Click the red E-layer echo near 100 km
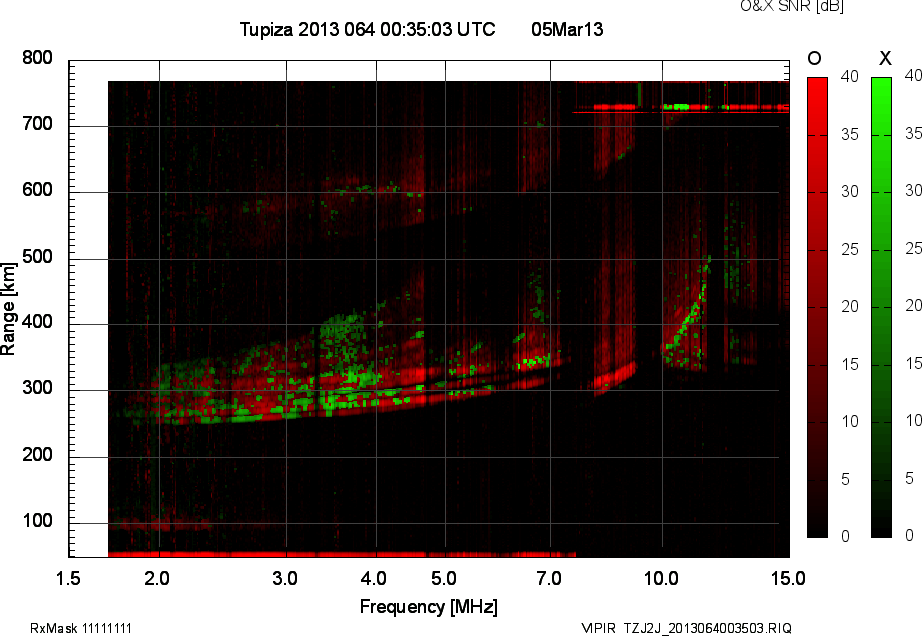This screenshot has width=922, height=636. click(159, 523)
